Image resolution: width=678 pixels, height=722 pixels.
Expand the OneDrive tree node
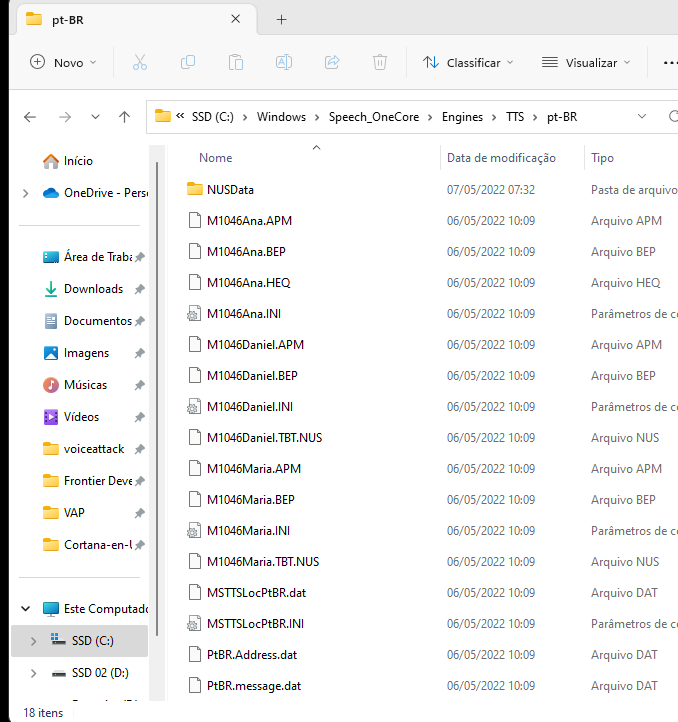26,193
